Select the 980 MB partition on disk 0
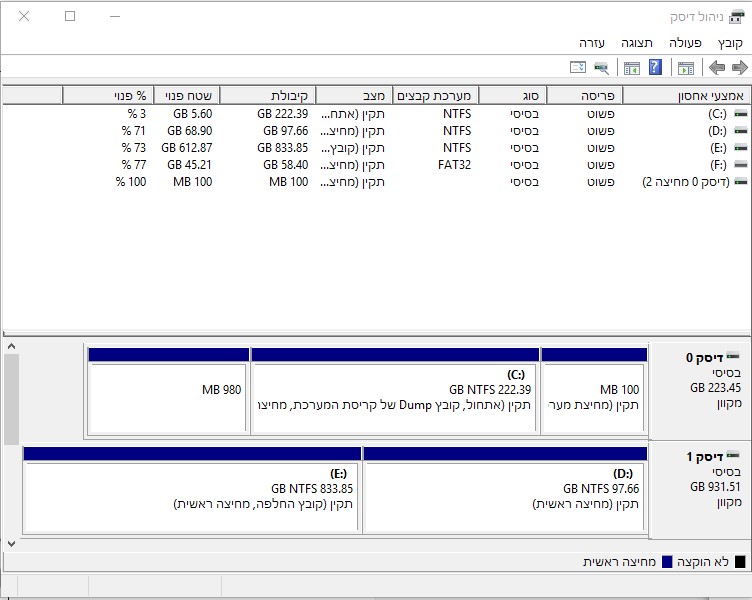Image resolution: width=752 pixels, height=600 pixels. 168,396
